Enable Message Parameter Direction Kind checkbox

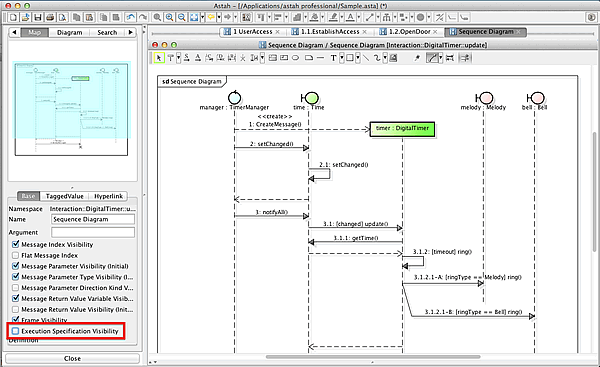[16, 288]
